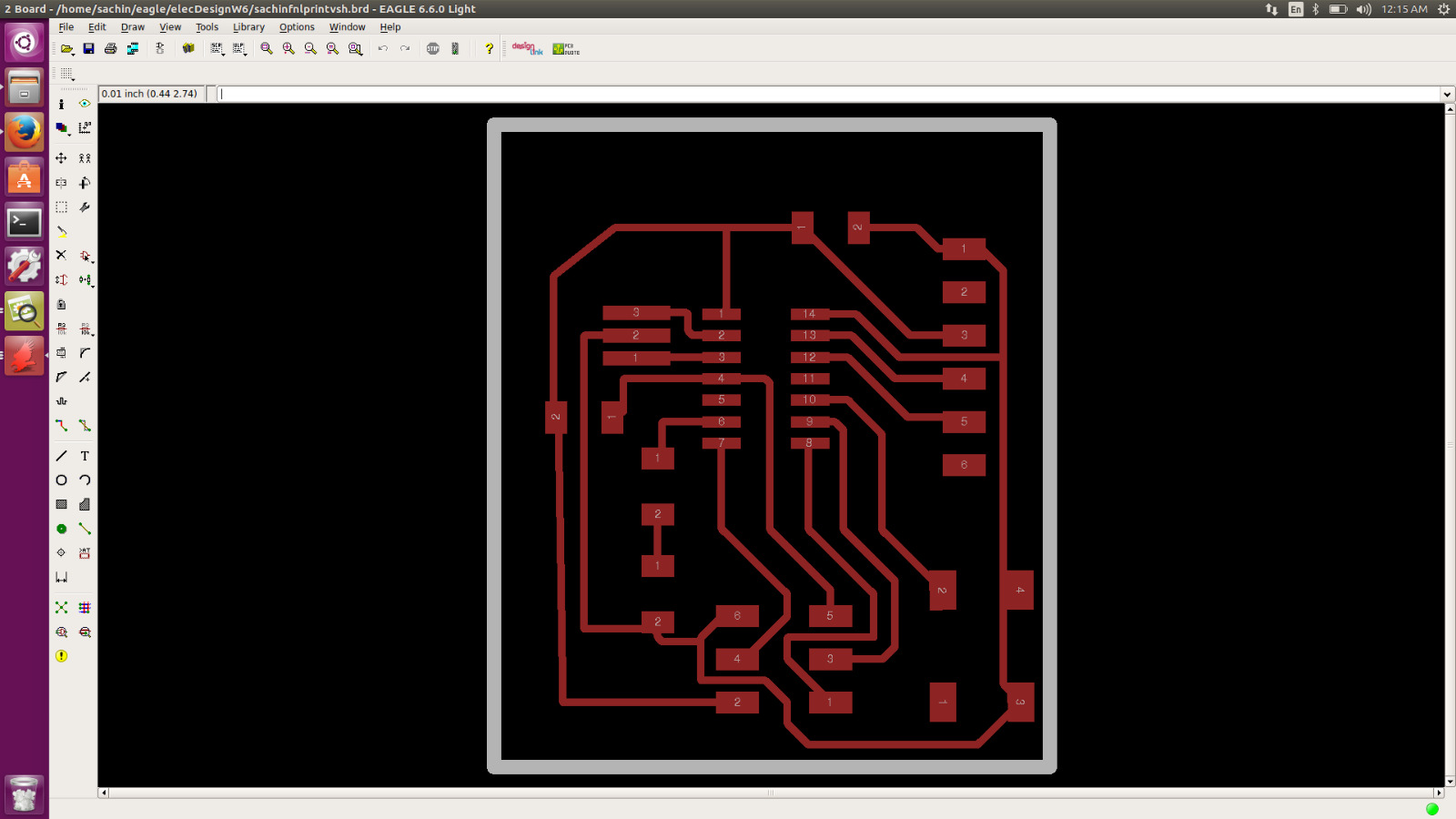Expand the command line history dropdown
This screenshot has height=819, width=1456.
[1447, 95]
